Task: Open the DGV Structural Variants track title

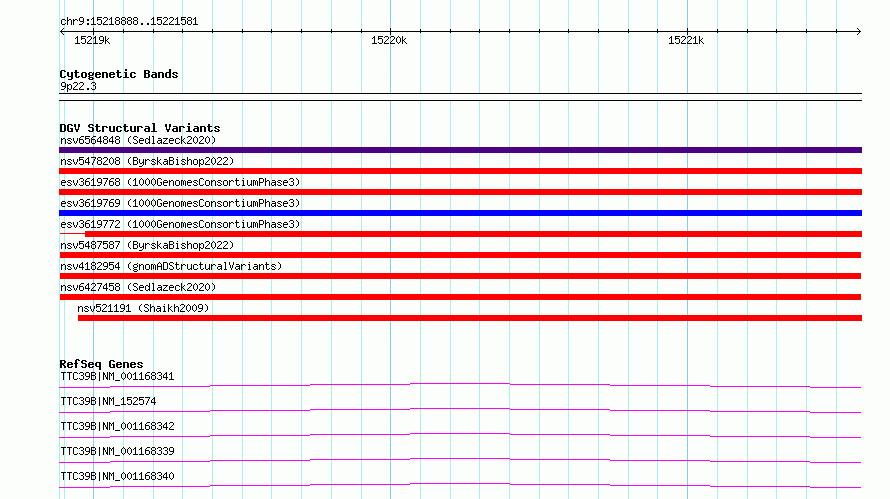Action: 140,128
